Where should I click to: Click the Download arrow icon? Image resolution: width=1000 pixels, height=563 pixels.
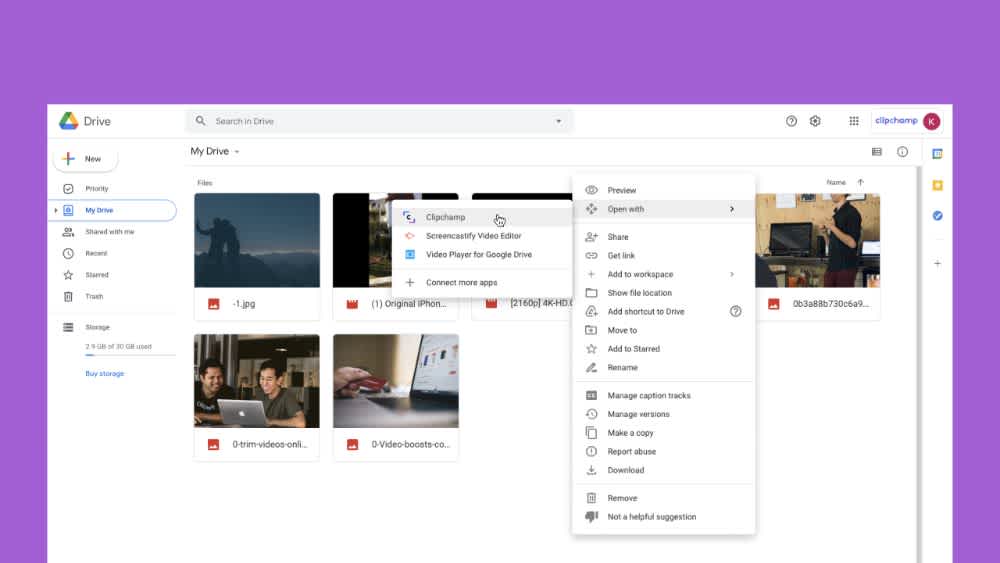click(x=591, y=470)
